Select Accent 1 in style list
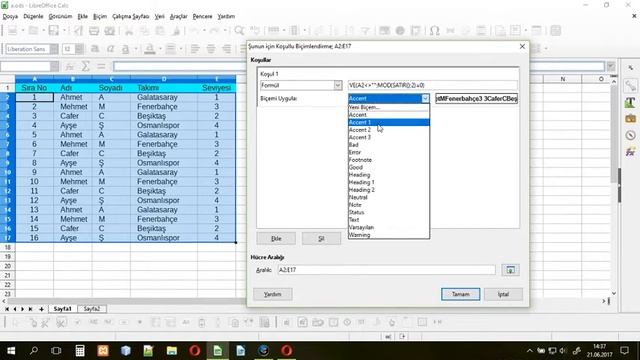The height and width of the screenshot is (360, 640). coord(389,122)
